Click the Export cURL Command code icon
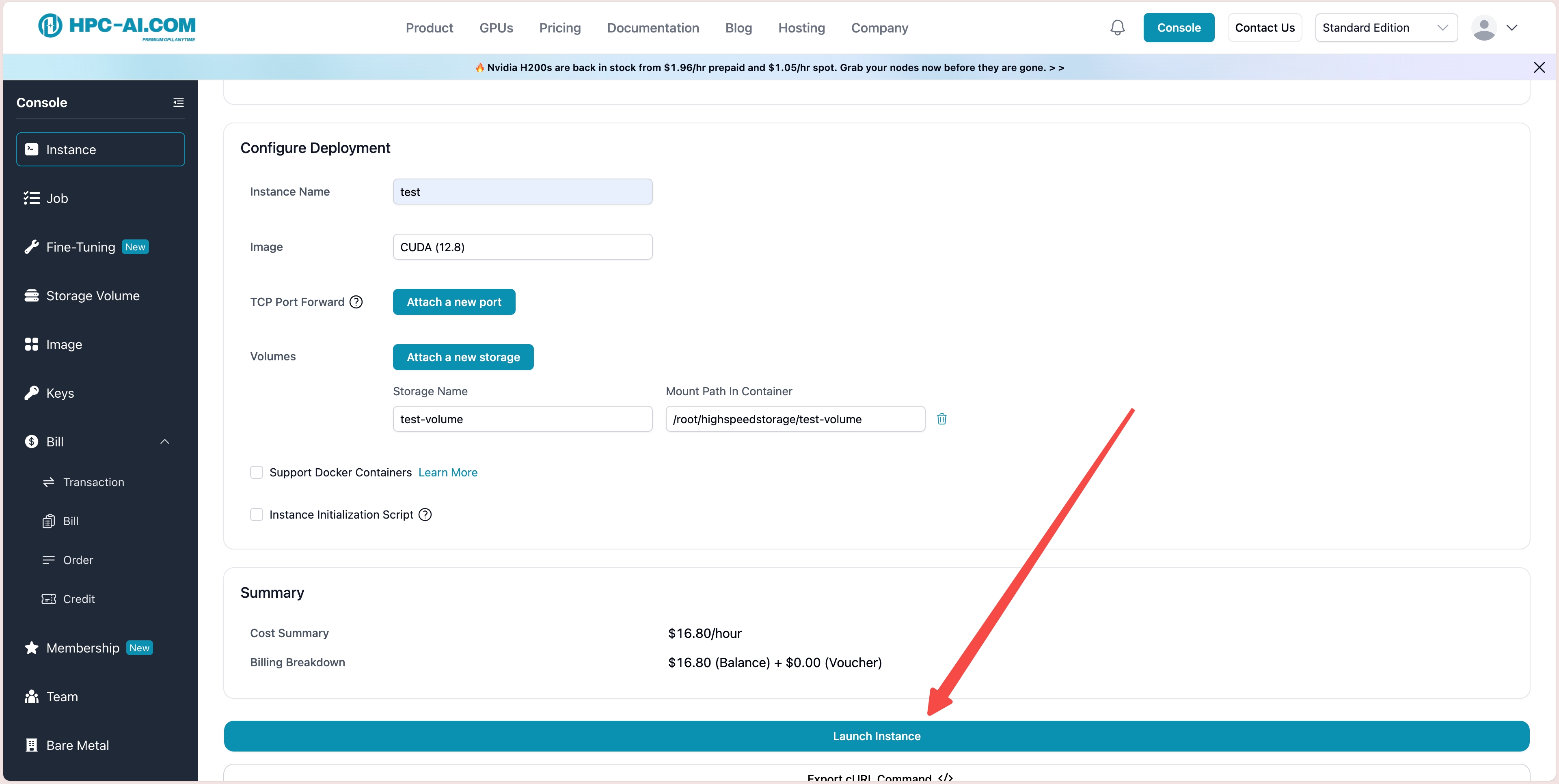The image size is (1559, 784). [945, 778]
